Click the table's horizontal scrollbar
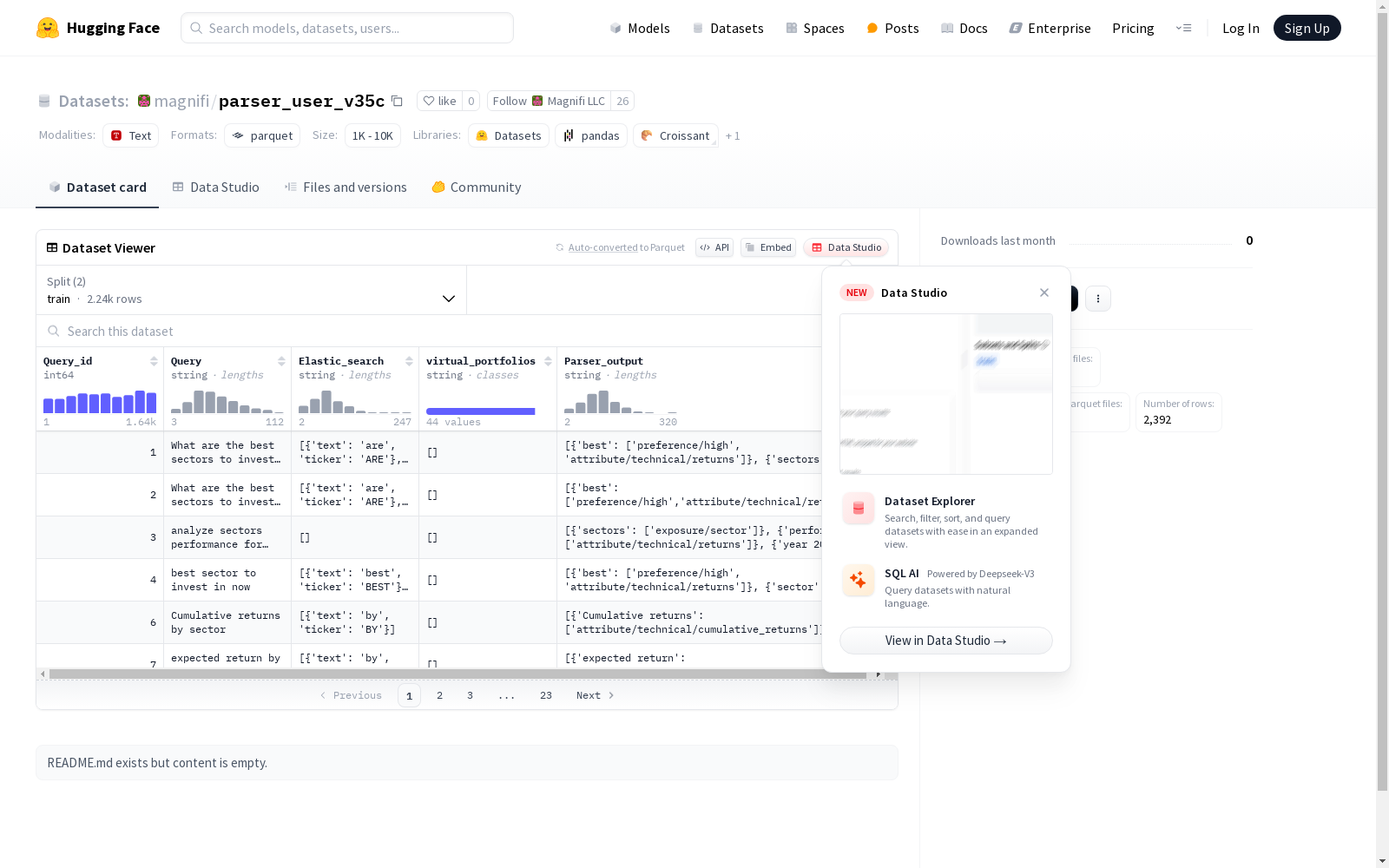Screen dimensions: 1389x868 pos(458,674)
